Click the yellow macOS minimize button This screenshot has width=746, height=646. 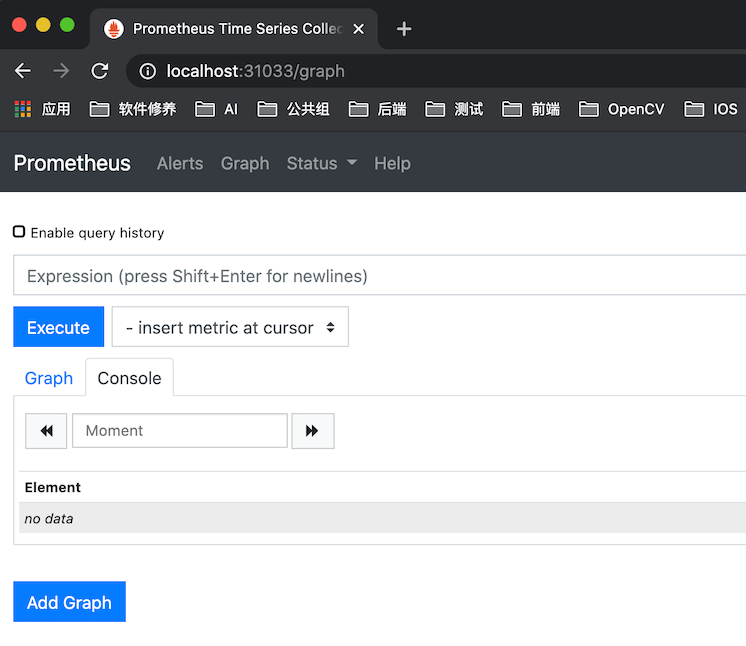pos(43,25)
